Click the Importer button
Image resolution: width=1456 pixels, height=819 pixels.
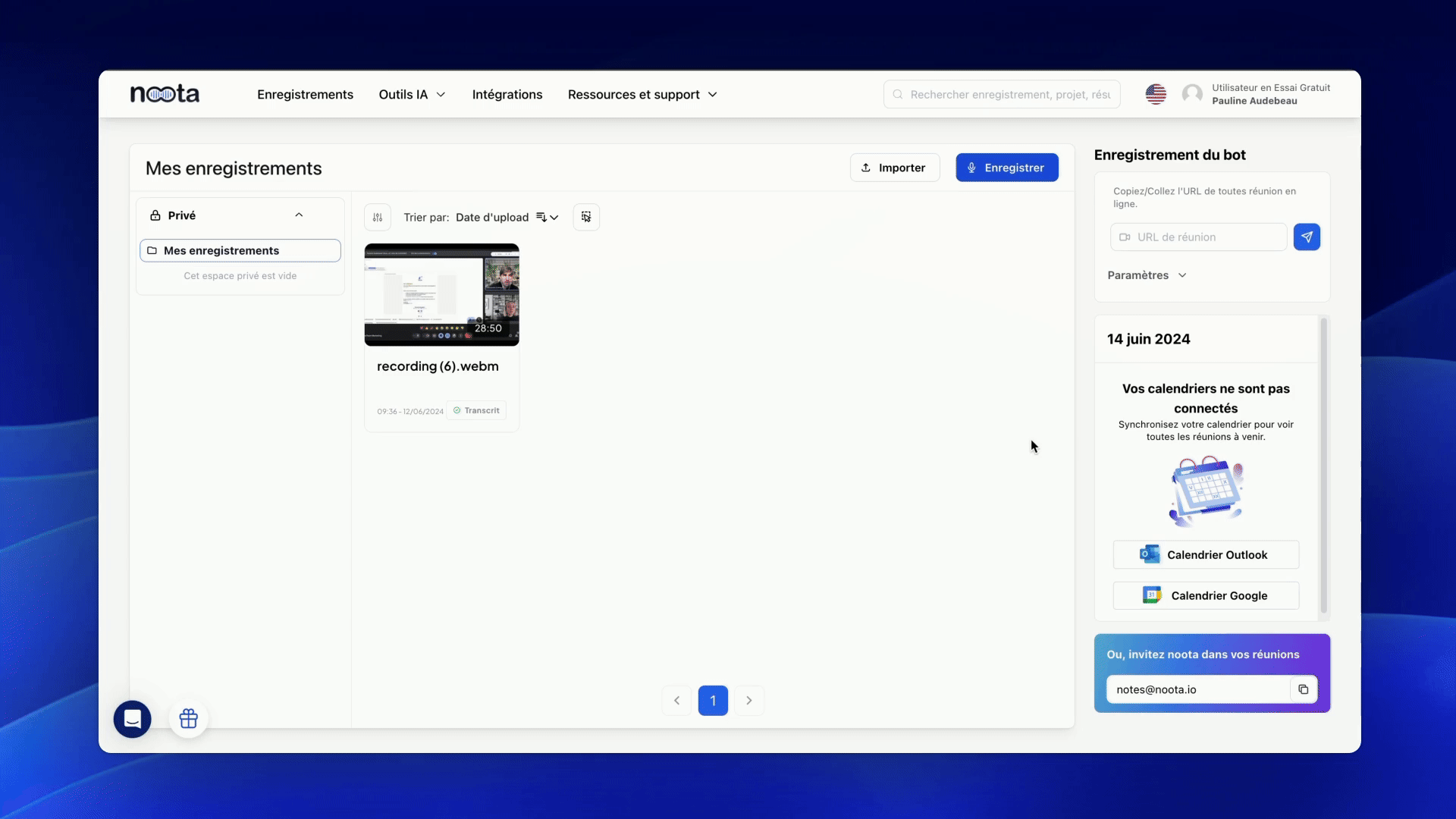[894, 168]
